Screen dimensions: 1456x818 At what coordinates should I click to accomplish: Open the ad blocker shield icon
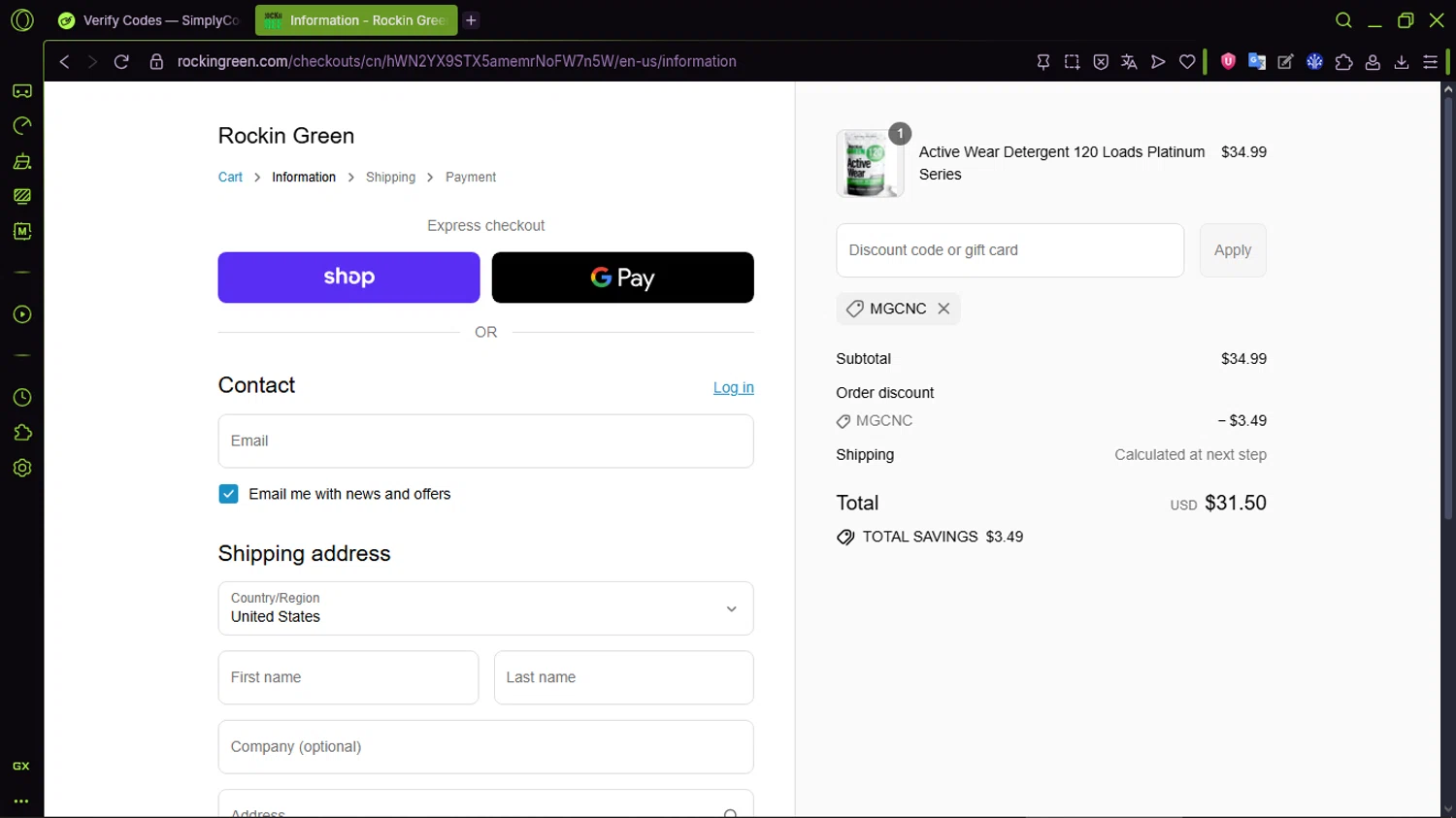click(x=1101, y=62)
